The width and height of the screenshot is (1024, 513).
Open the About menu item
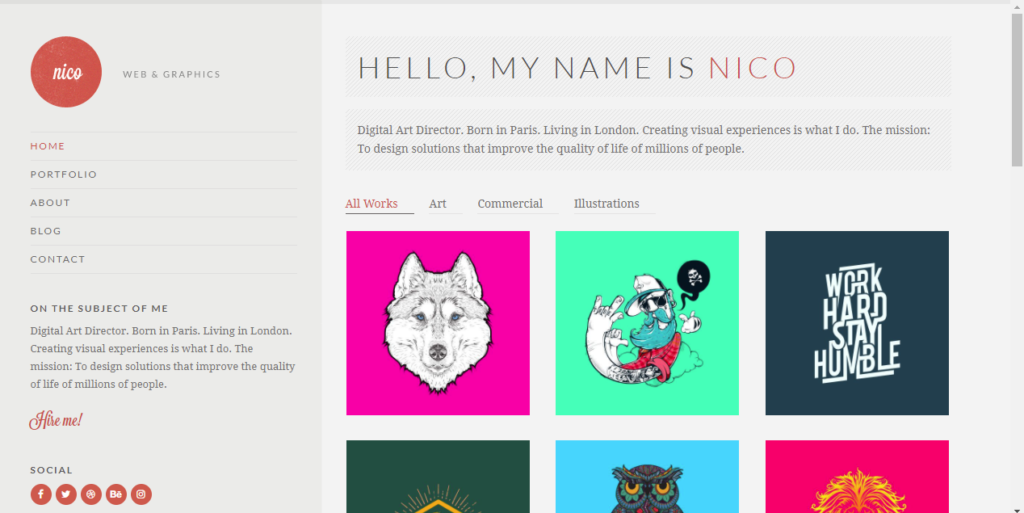point(50,202)
